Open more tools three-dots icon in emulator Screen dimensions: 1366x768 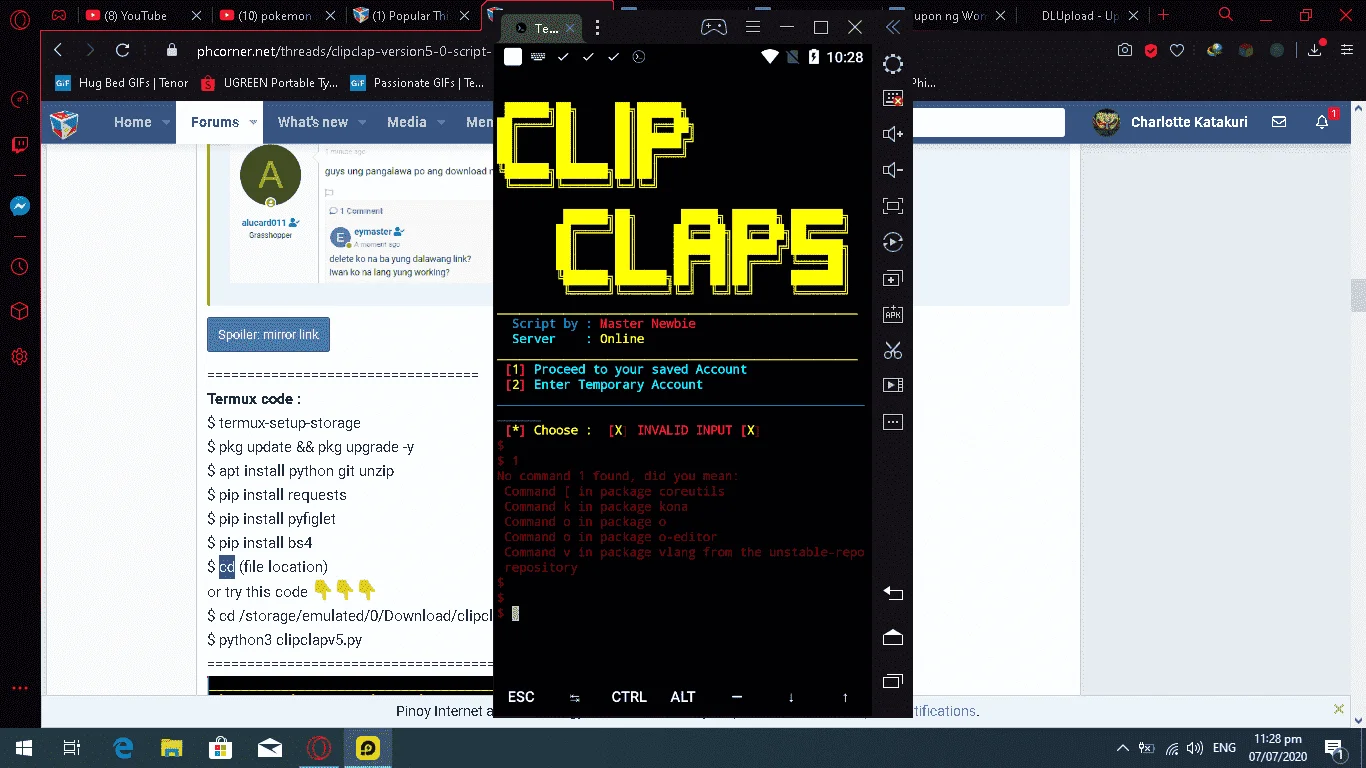(893, 421)
